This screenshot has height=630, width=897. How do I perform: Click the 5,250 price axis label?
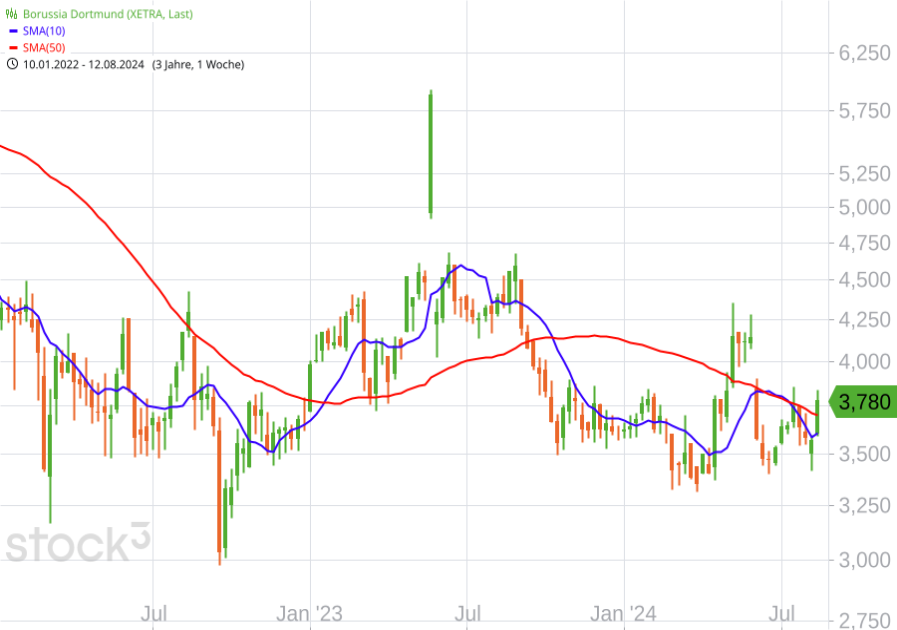864,173
